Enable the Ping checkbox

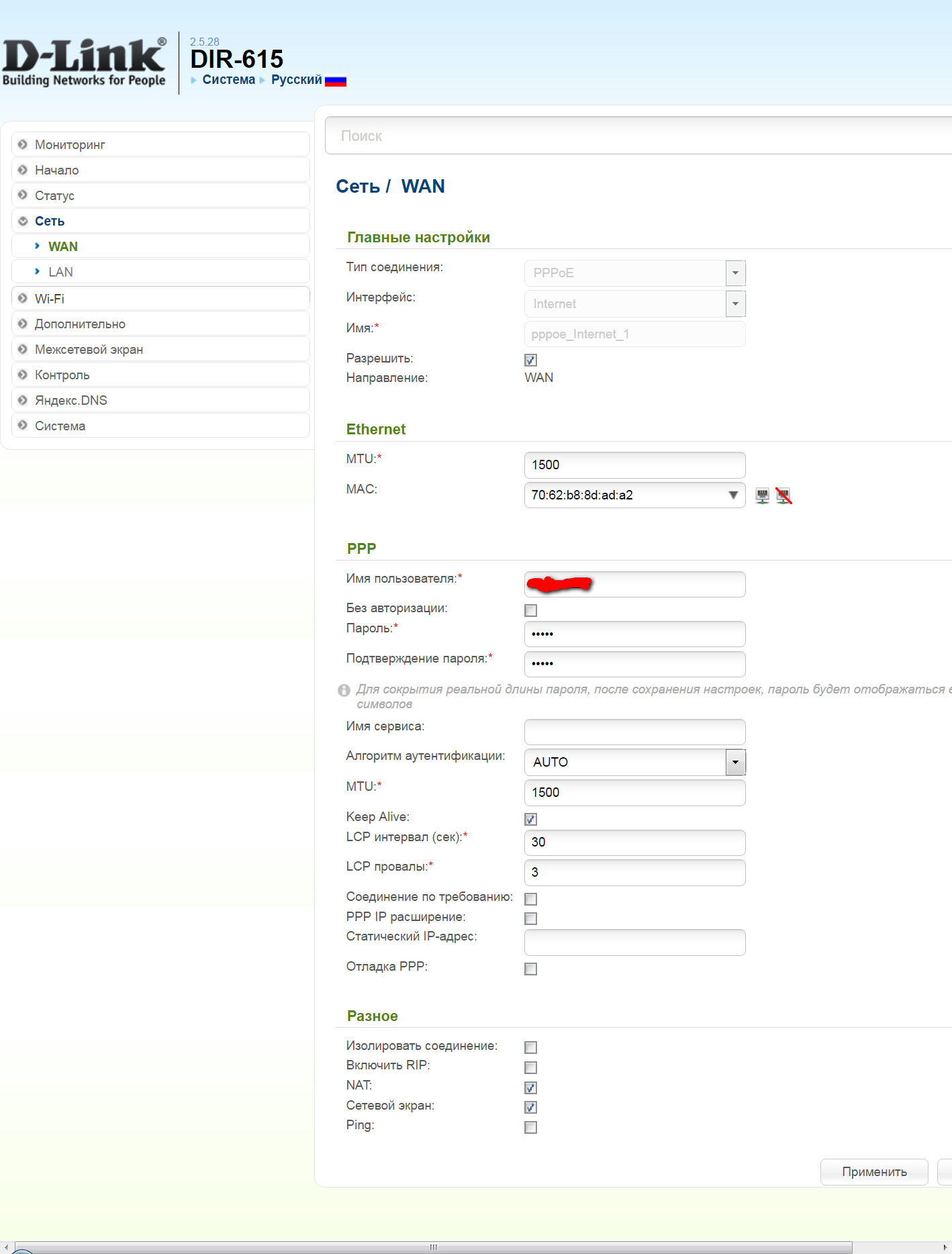(530, 1127)
